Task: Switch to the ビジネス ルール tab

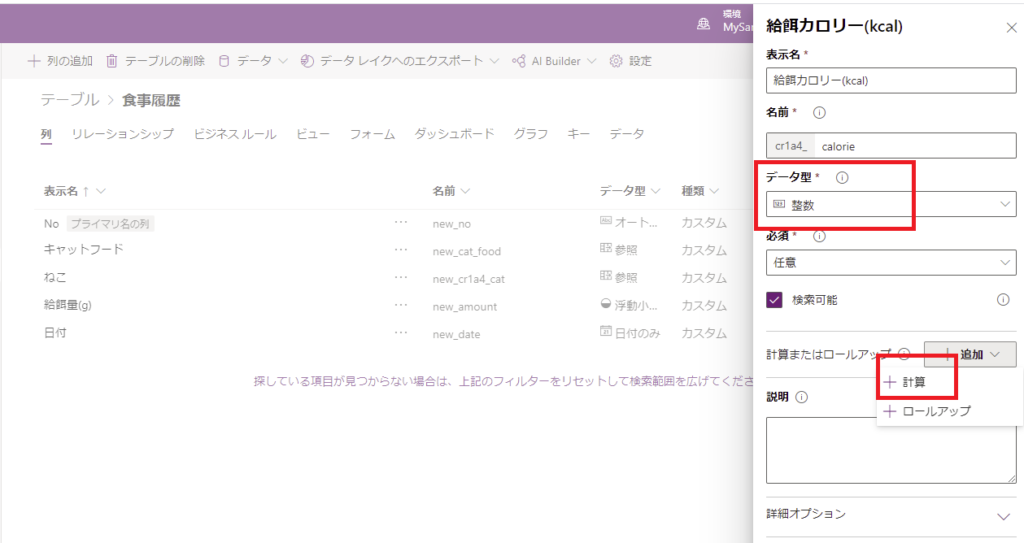Action: [234, 134]
